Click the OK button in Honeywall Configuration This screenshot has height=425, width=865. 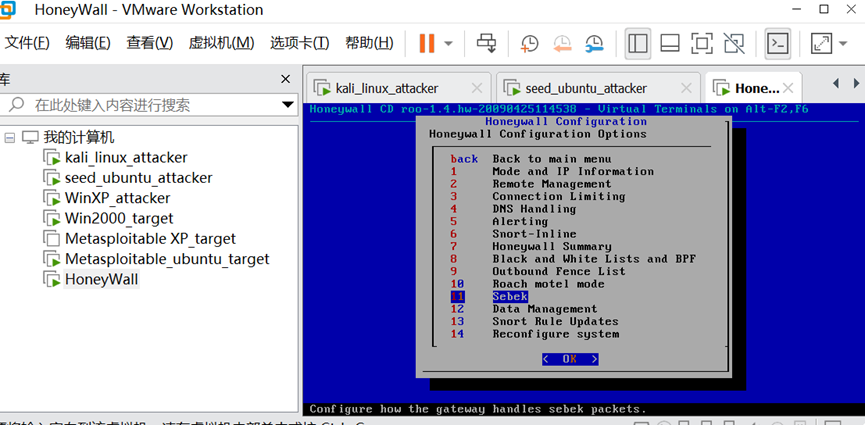(x=570, y=359)
